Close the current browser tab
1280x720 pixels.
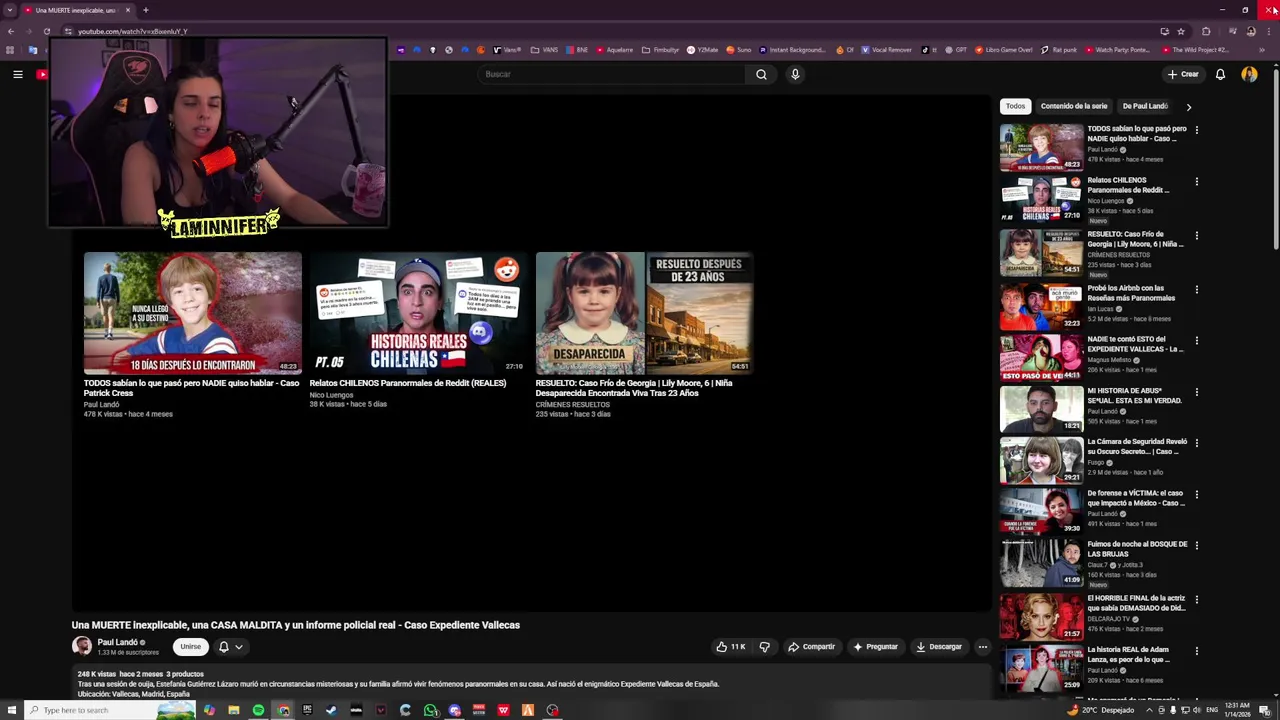point(127,10)
